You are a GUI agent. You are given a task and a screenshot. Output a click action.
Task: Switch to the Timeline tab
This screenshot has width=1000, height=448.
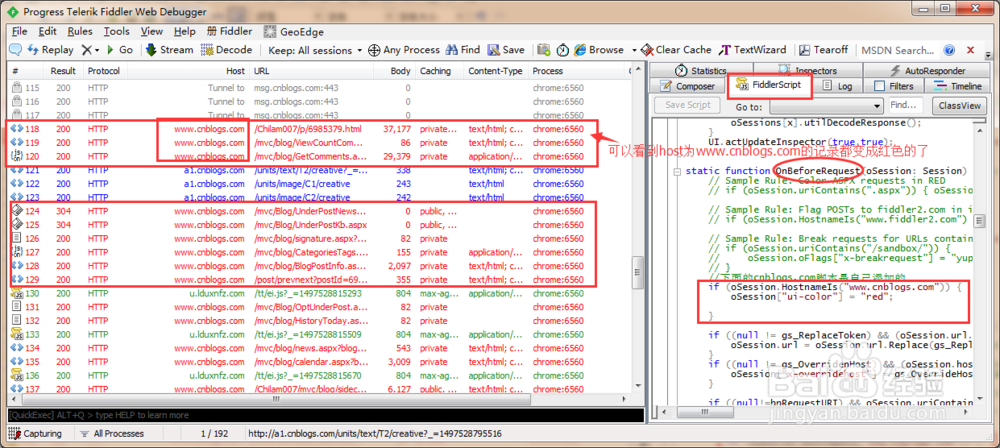tap(958, 86)
